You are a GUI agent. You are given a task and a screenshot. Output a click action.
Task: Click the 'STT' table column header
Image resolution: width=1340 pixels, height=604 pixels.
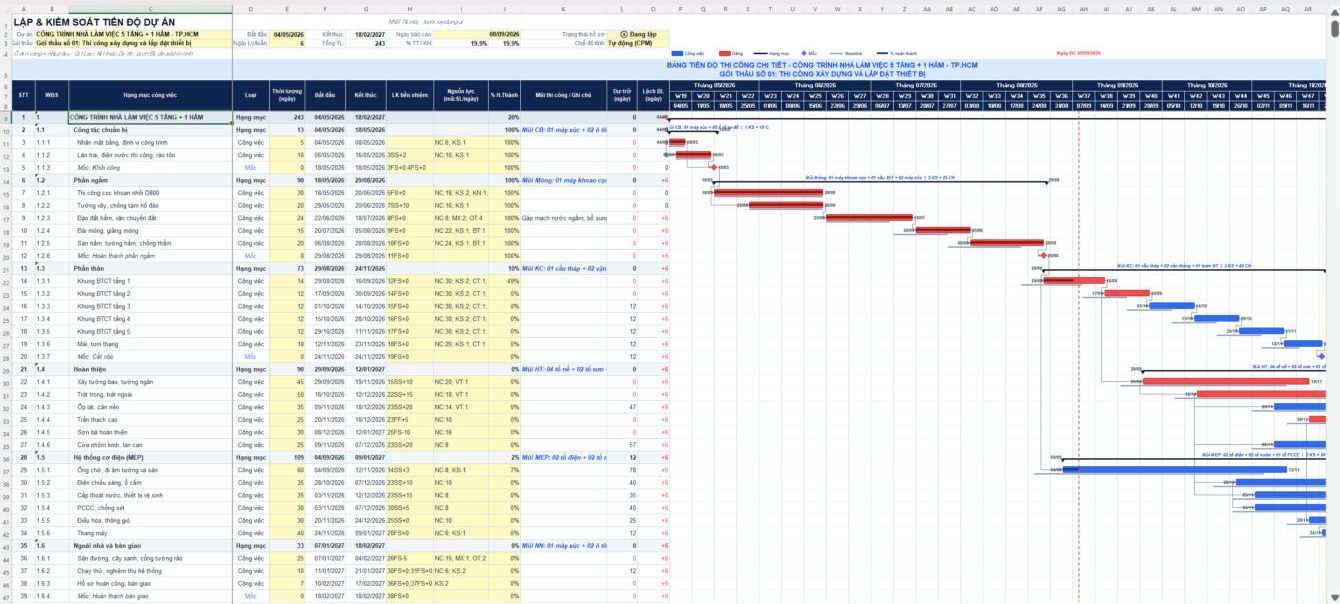coord(23,94)
